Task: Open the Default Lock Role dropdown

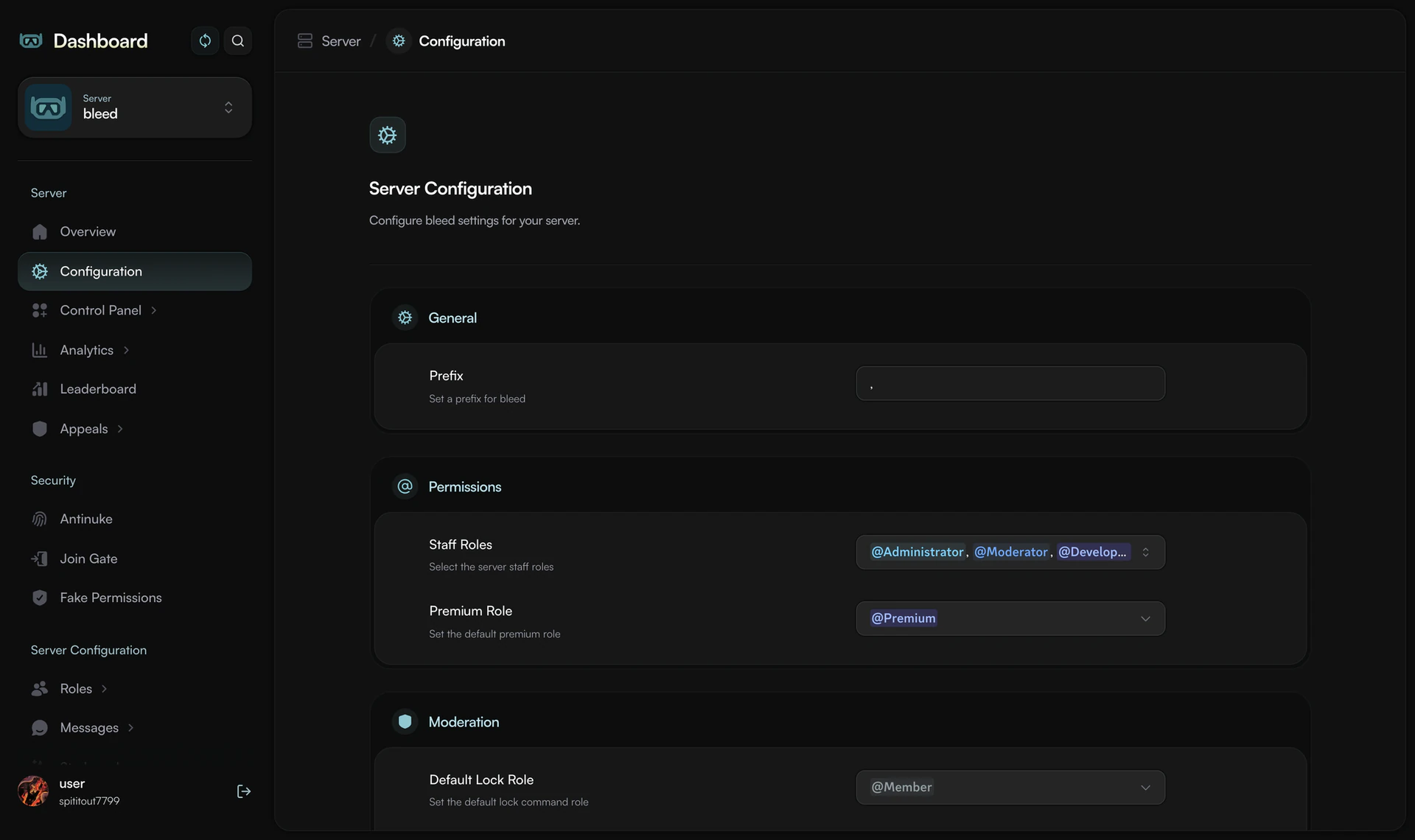Action: pyautogui.click(x=1010, y=788)
